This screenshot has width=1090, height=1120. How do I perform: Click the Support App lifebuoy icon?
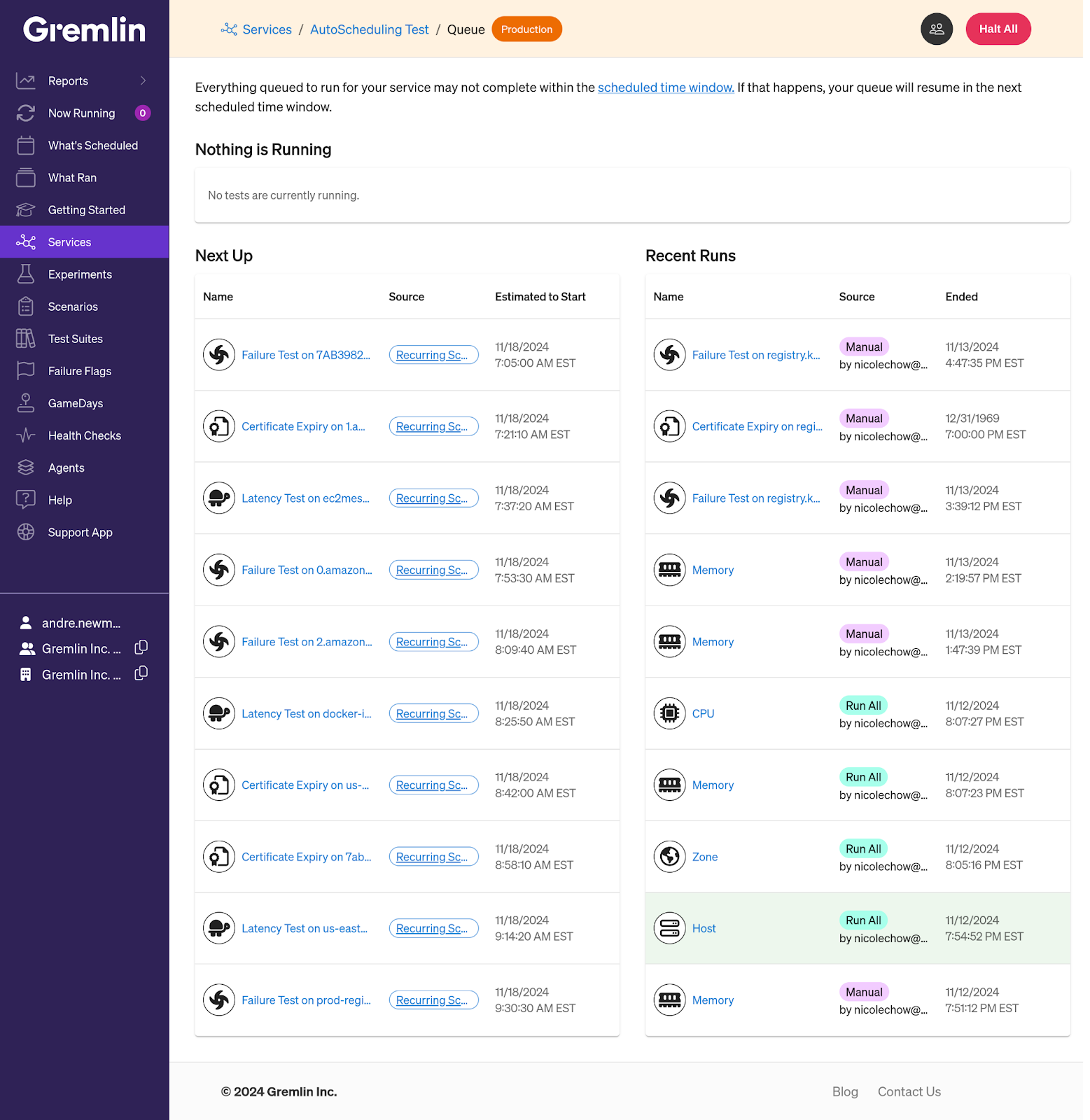26,532
